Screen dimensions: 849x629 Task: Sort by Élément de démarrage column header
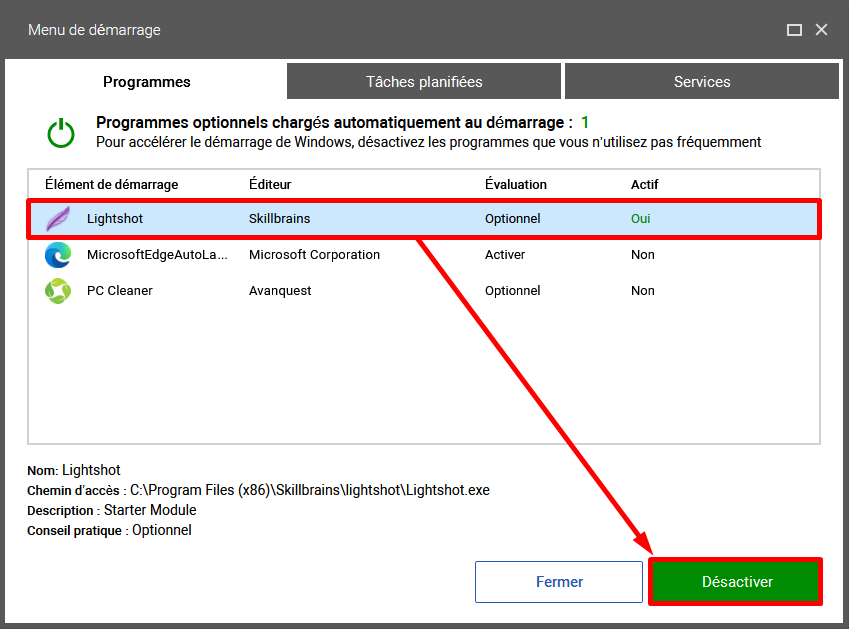click(111, 185)
